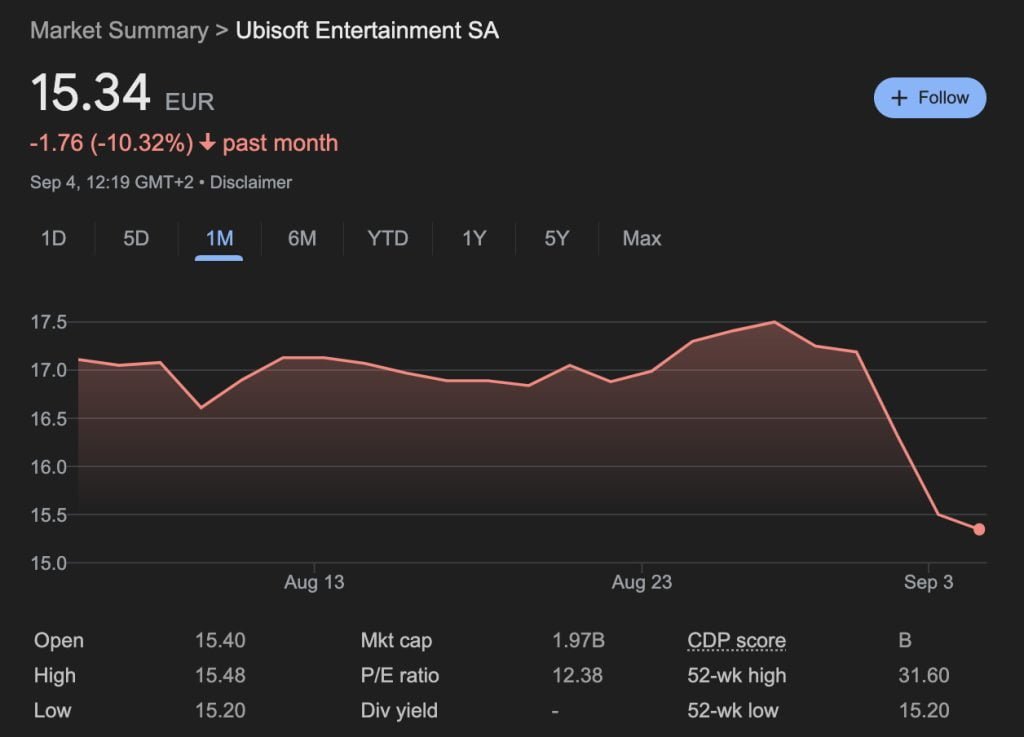Click the 15.0 y-axis label

pyautogui.click(x=49, y=563)
